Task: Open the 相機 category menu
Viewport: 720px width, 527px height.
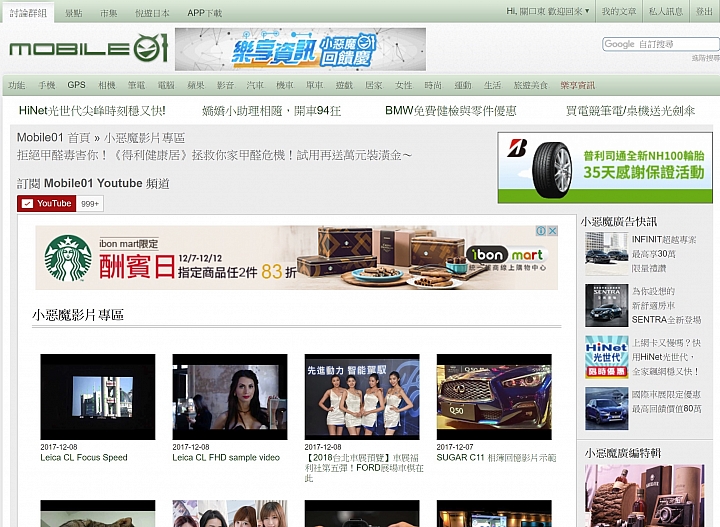Action: coord(107,85)
